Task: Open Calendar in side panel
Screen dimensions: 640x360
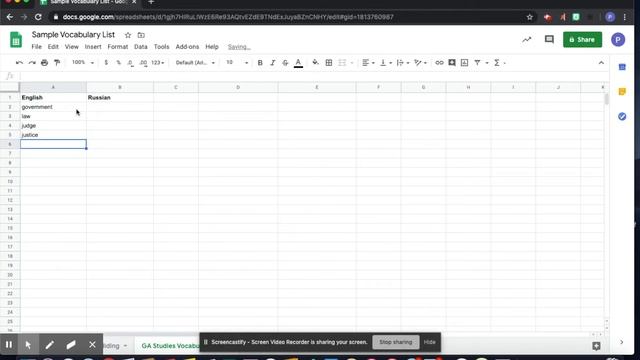Action: tap(622, 67)
